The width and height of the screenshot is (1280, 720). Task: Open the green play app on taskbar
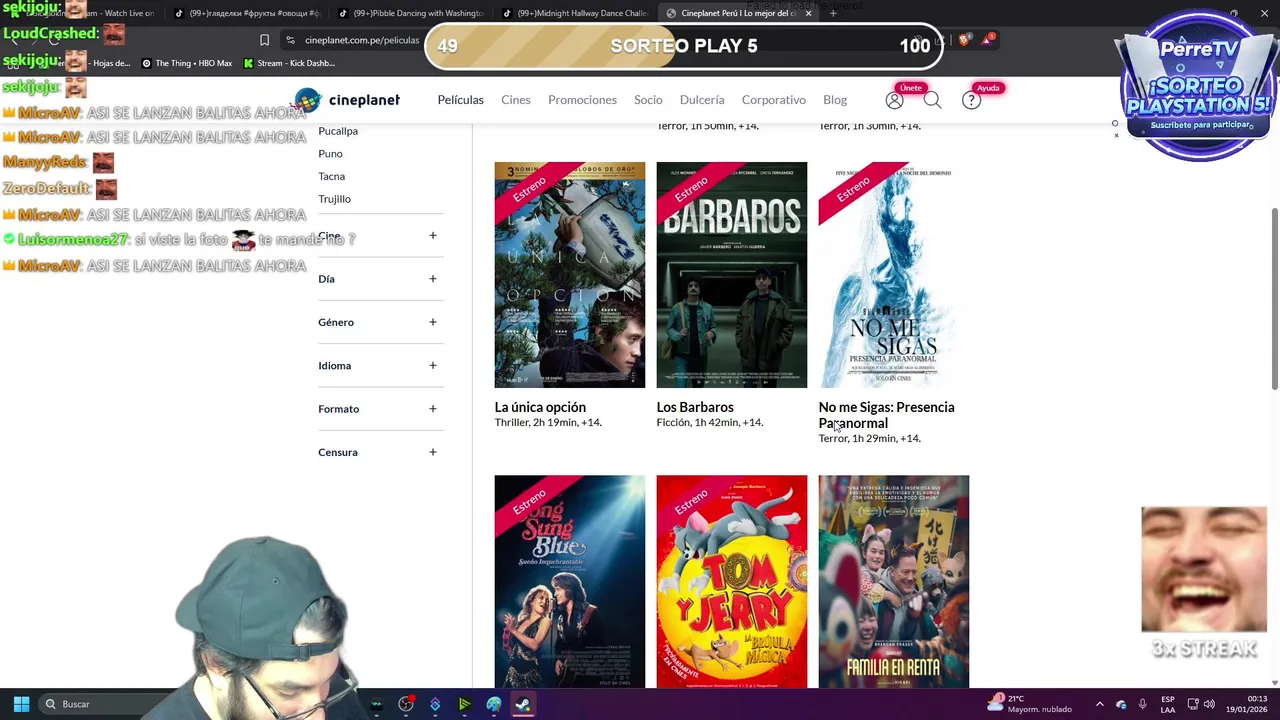465,704
